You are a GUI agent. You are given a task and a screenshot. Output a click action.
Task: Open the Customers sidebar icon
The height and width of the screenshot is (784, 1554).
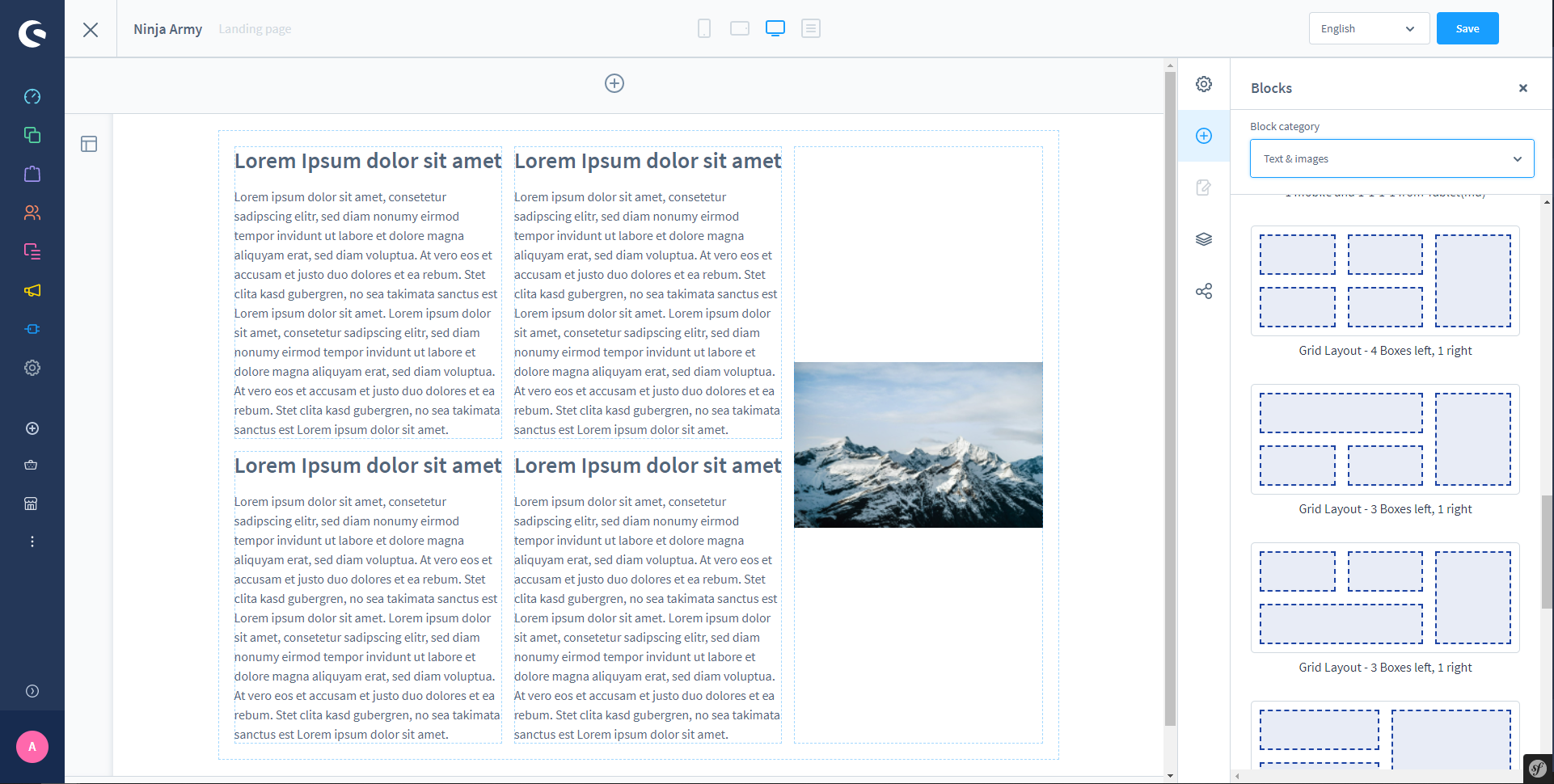[x=32, y=213]
